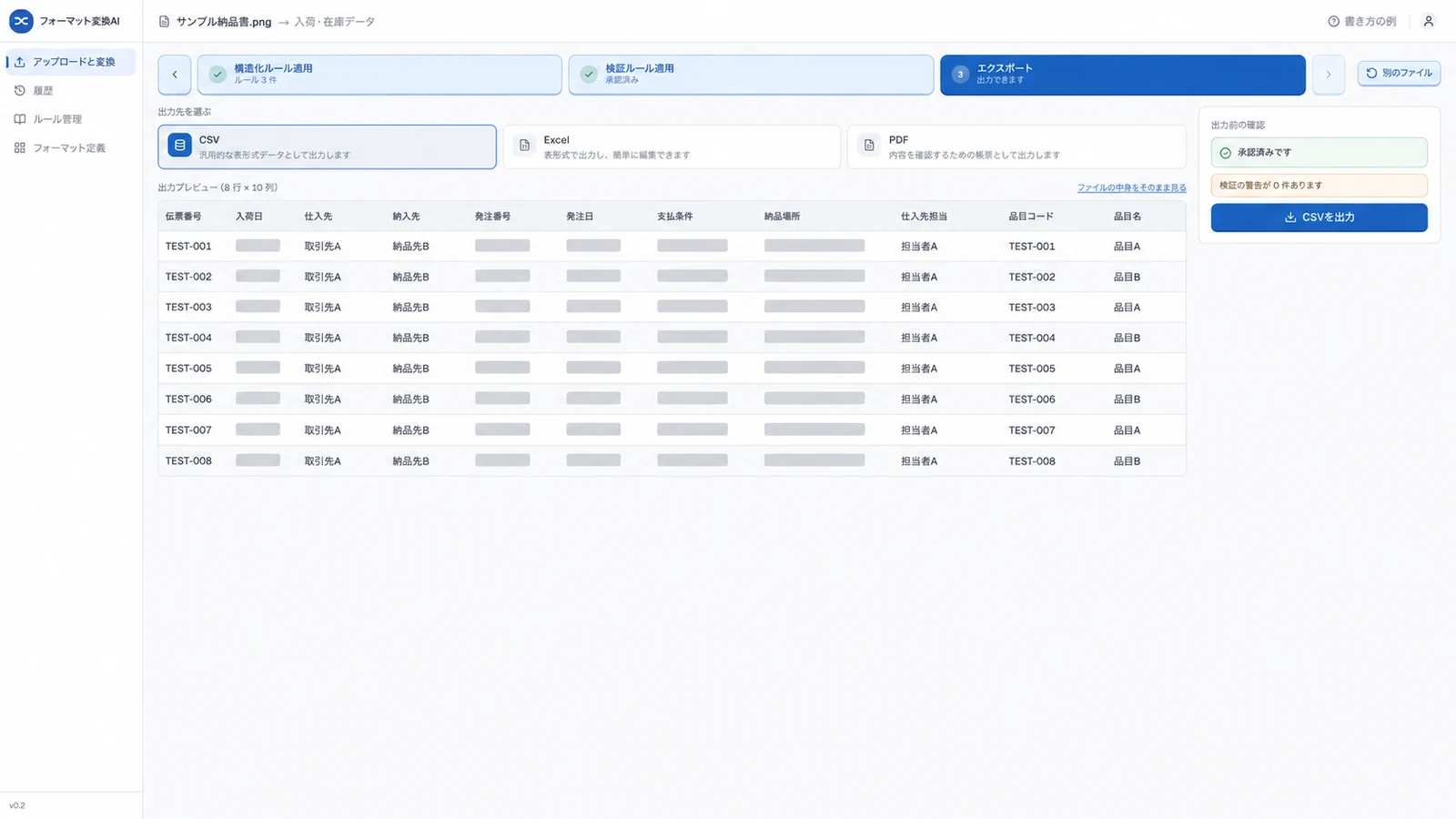Image resolution: width=1456 pixels, height=819 pixels.
Task: Open フォーマット定義 in sidebar
Action: tap(71, 147)
